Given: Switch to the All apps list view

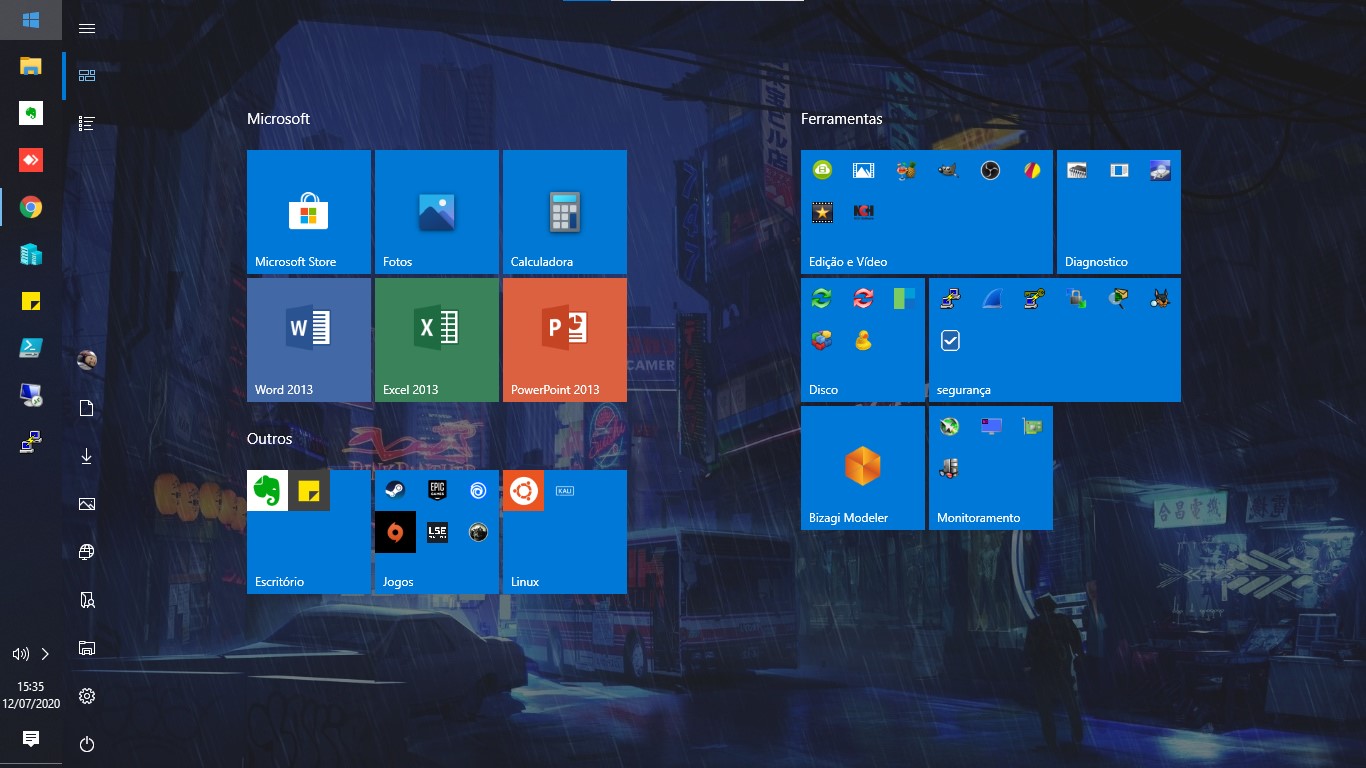Looking at the screenshot, I should (87, 123).
